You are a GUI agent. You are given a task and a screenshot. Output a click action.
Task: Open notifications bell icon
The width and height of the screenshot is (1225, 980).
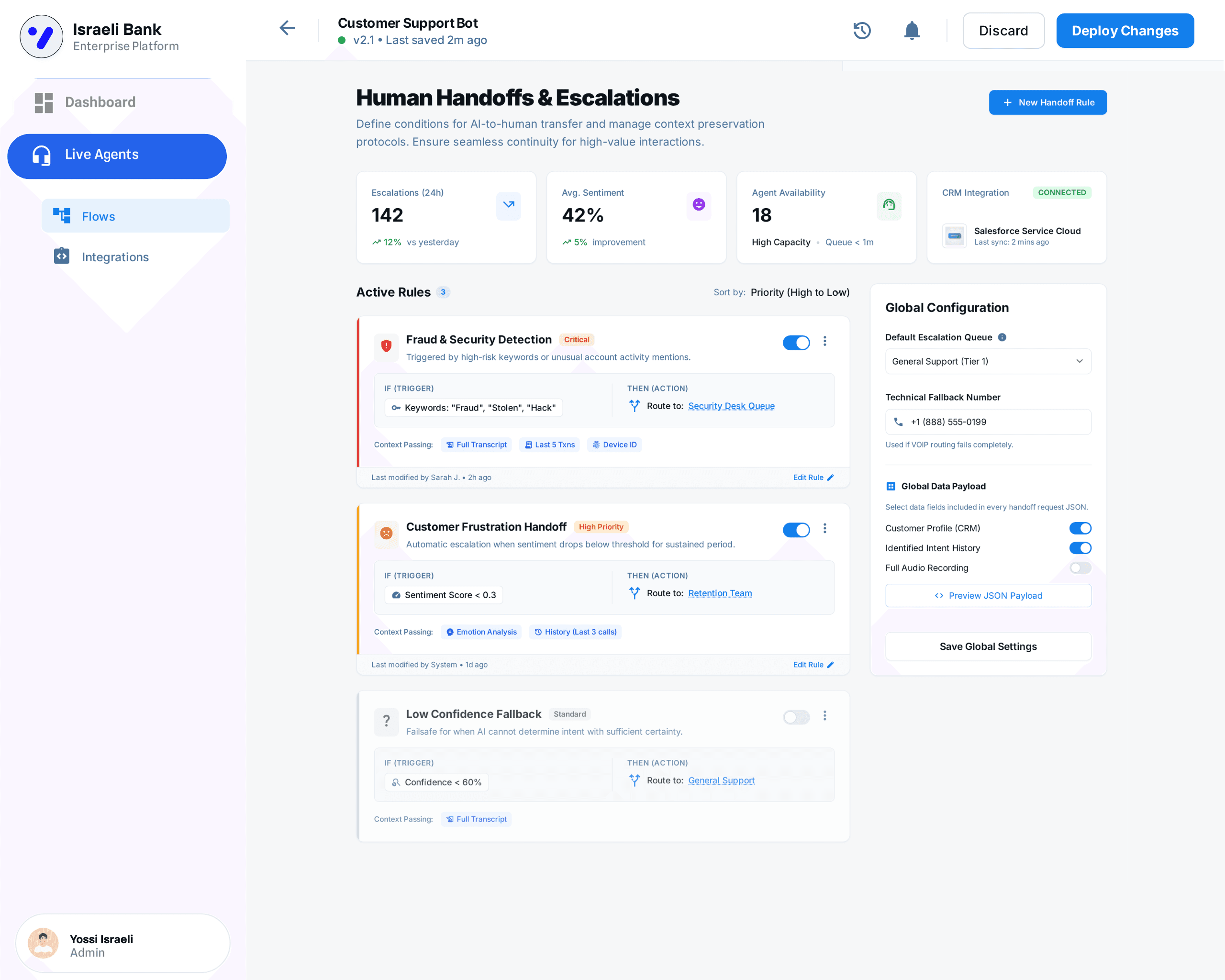[912, 31]
